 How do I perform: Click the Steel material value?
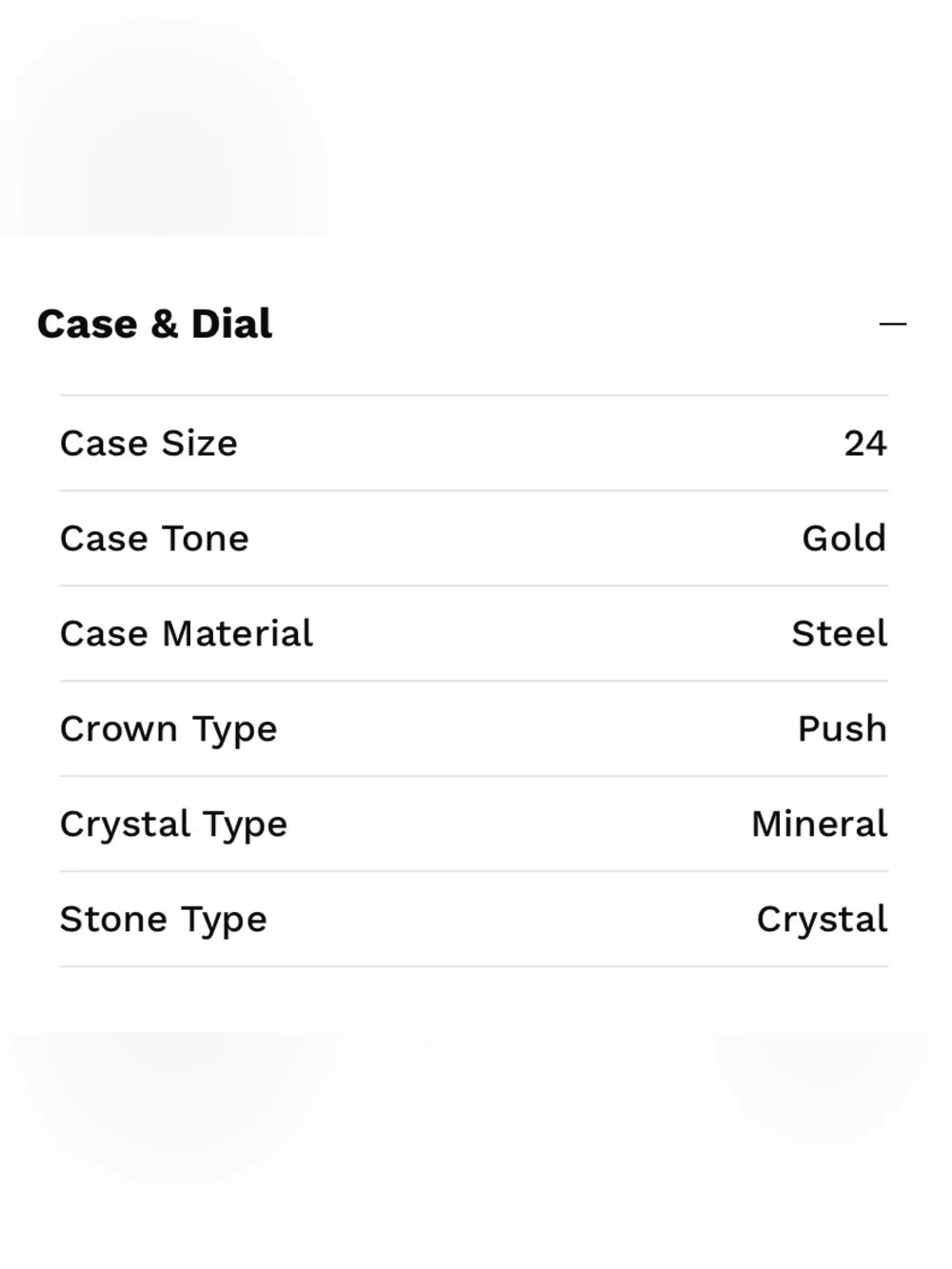840,634
